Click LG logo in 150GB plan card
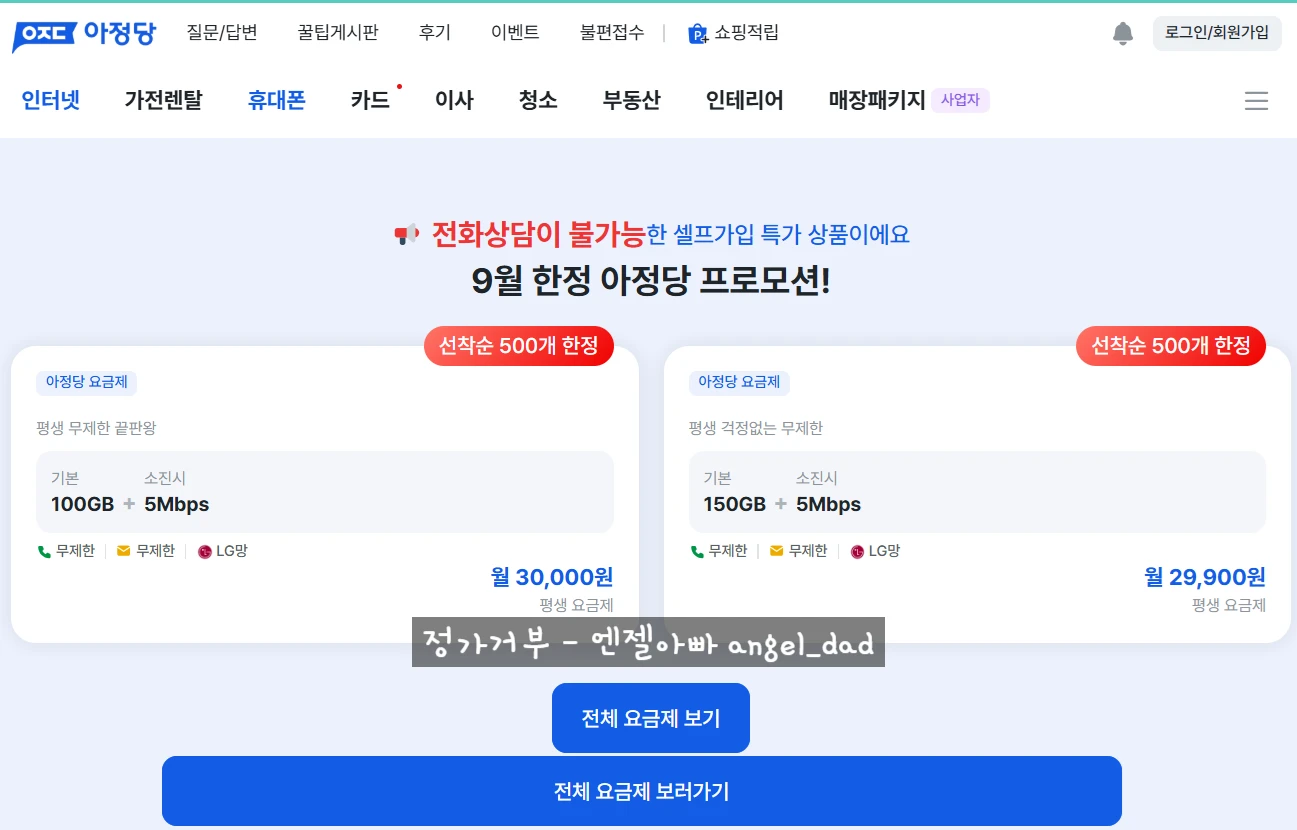This screenshot has height=830, width=1297. pyautogui.click(x=857, y=551)
